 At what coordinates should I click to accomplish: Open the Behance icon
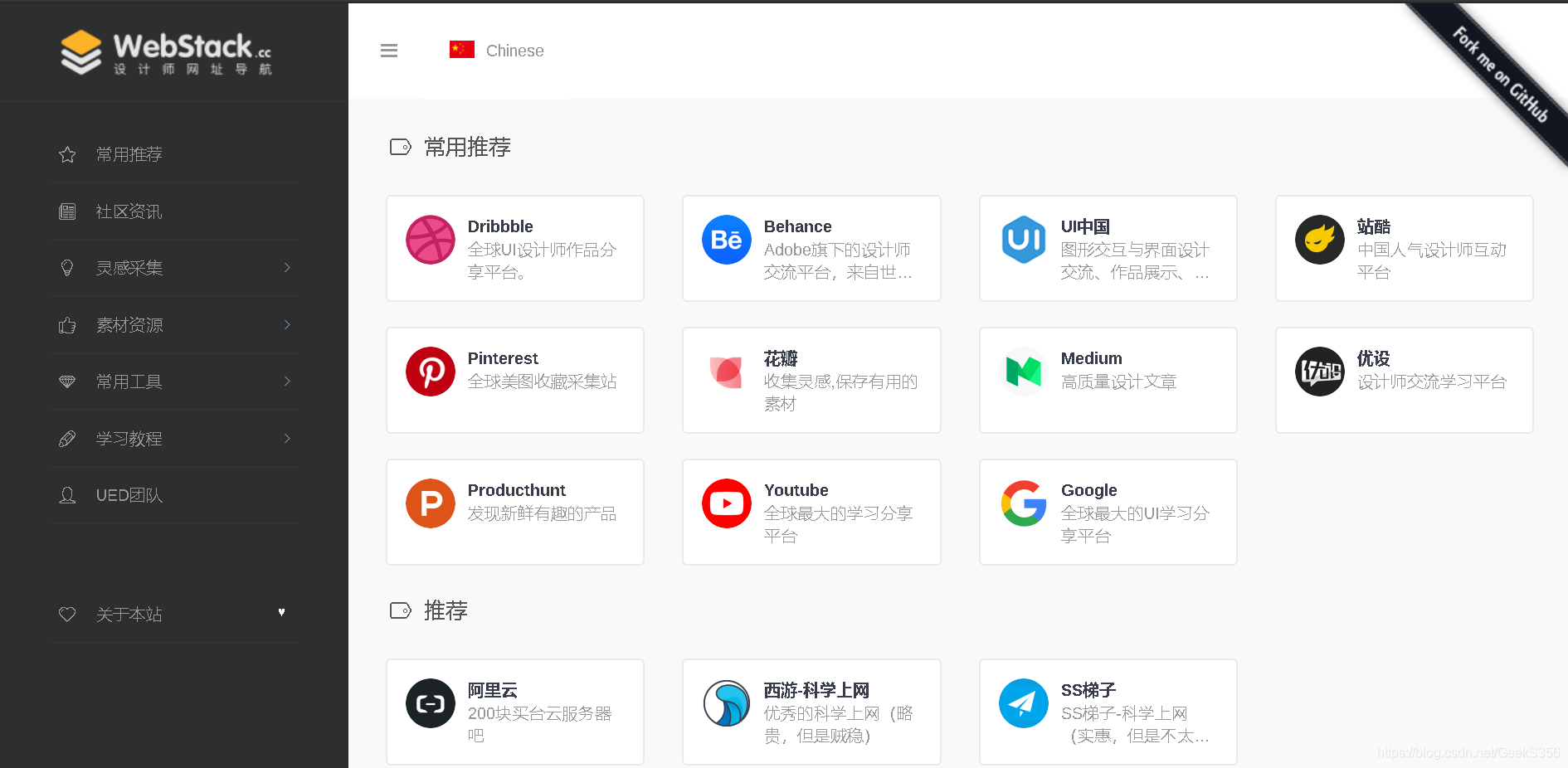pyautogui.click(x=727, y=240)
